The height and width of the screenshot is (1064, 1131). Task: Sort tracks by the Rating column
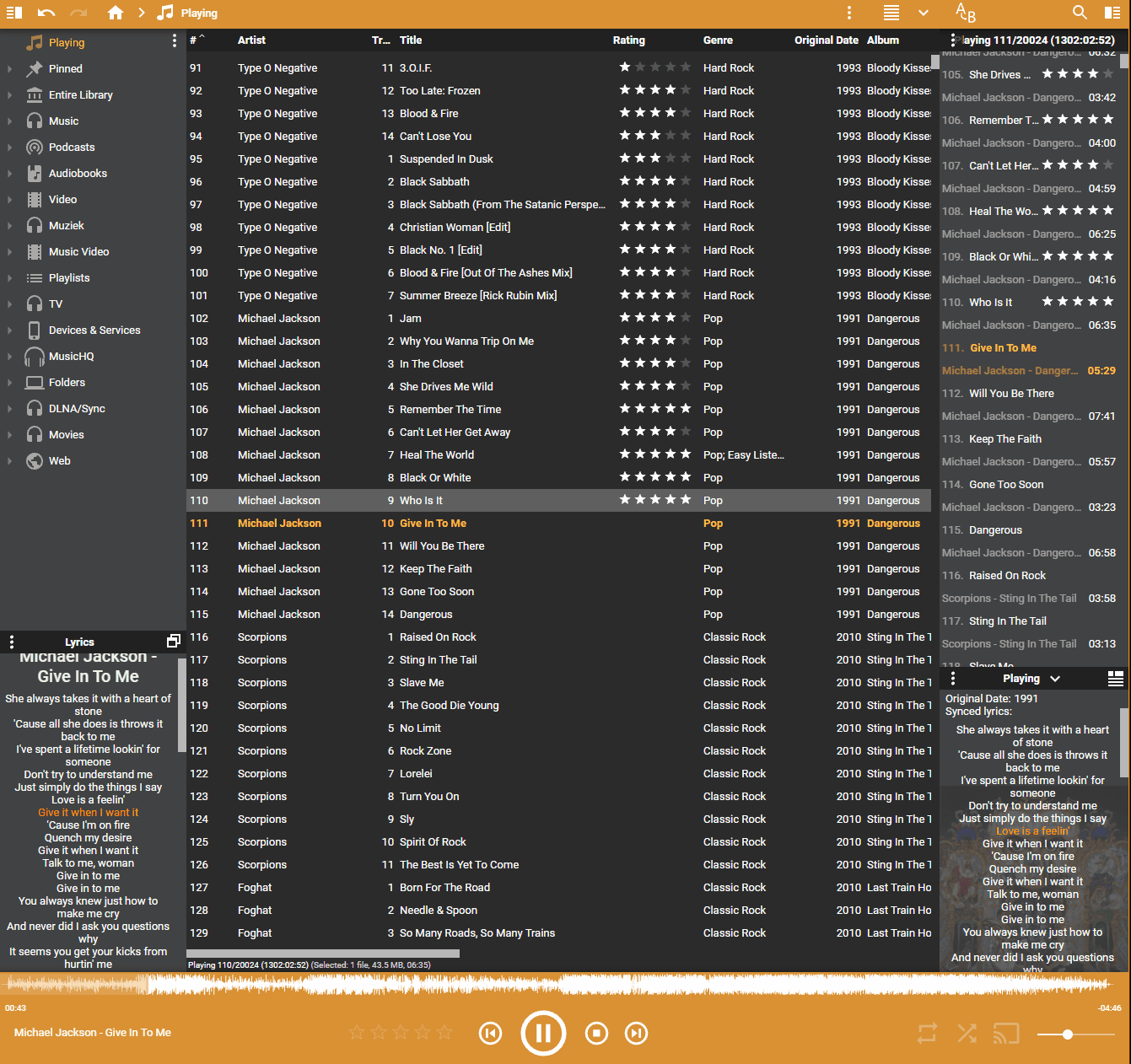[628, 40]
